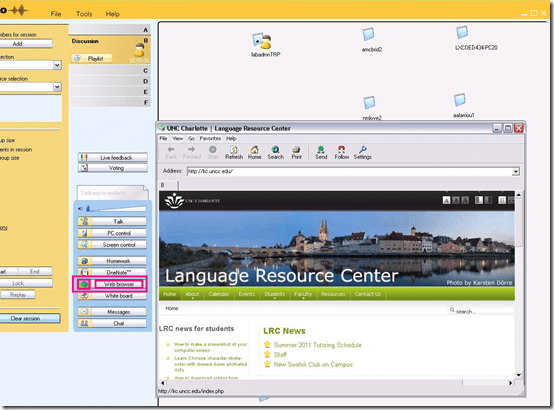Open the browser Go menu

[191, 139]
